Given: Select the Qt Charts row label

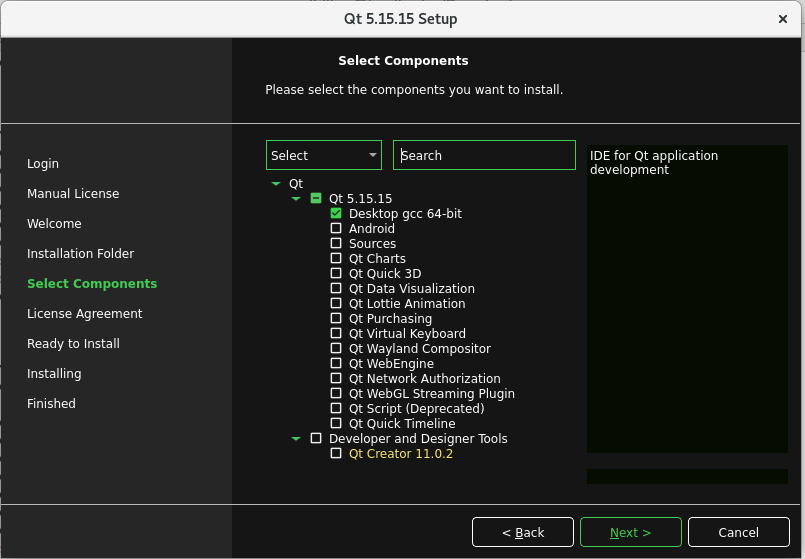Looking at the screenshot, I should pos(377,258).
